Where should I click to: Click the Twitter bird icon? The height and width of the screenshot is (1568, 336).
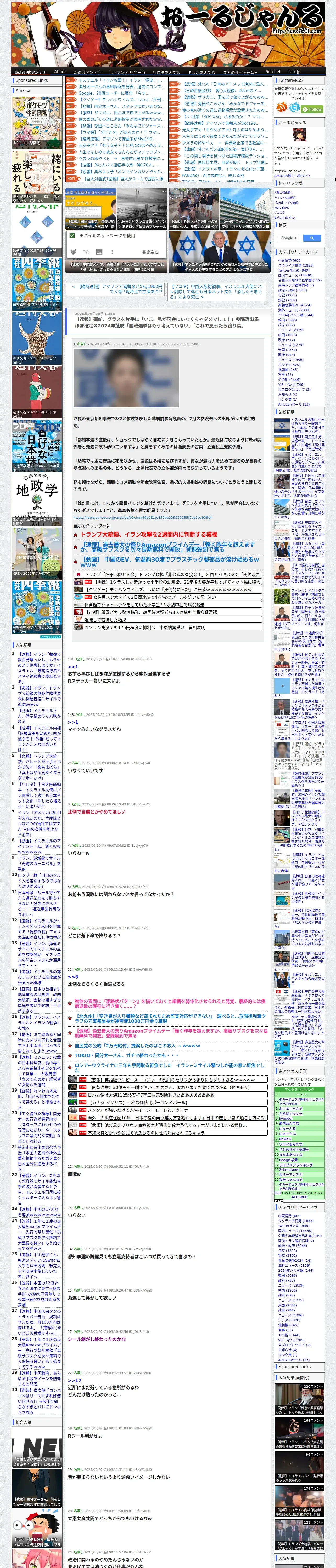pos(295,108)
